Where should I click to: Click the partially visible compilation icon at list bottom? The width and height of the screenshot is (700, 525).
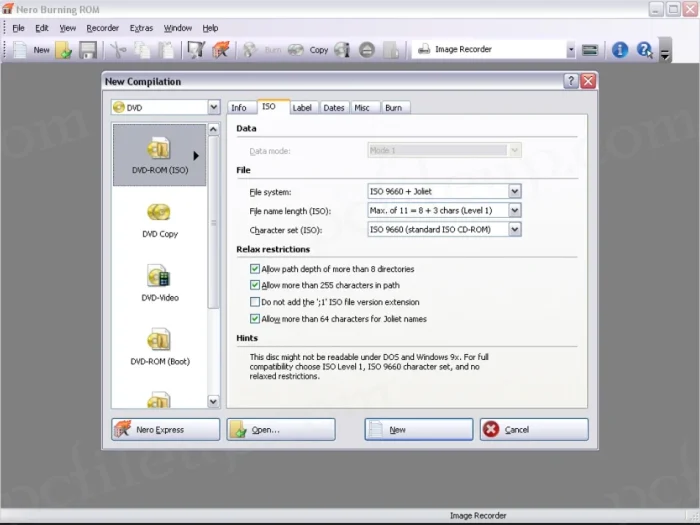[x=158, y=400]
